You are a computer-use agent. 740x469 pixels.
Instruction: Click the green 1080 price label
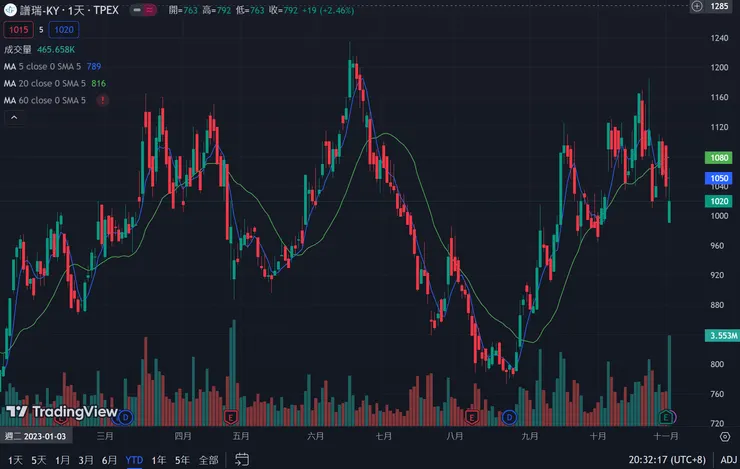pos(718,158)
